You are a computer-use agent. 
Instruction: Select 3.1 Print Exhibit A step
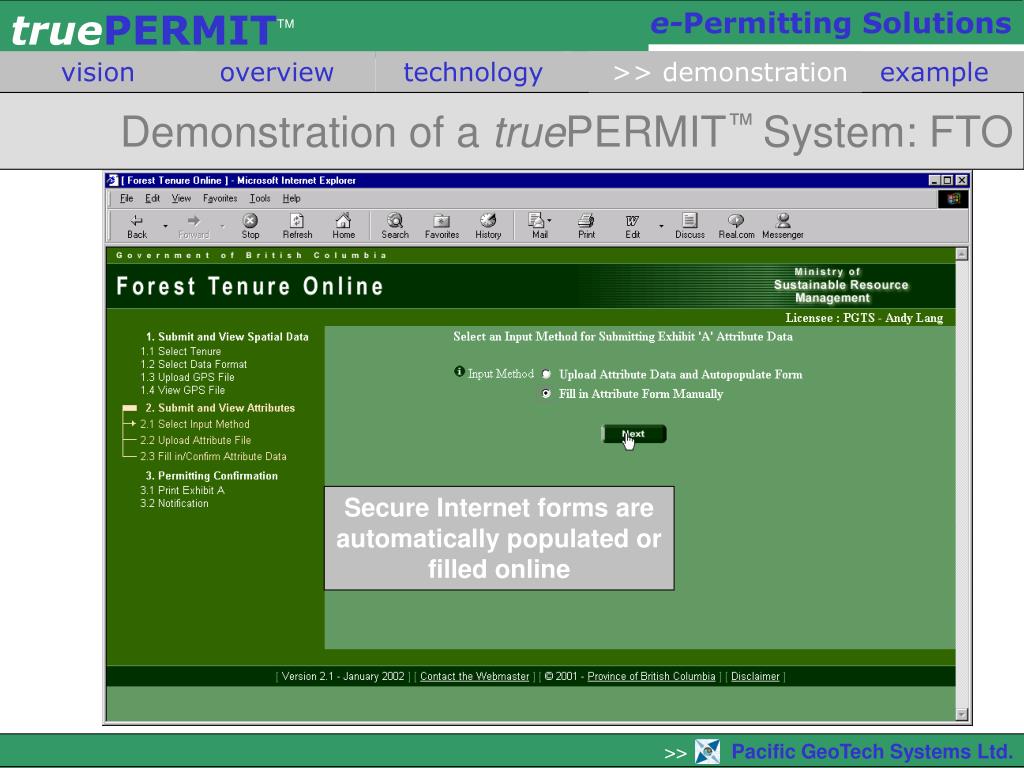point(182,490)
